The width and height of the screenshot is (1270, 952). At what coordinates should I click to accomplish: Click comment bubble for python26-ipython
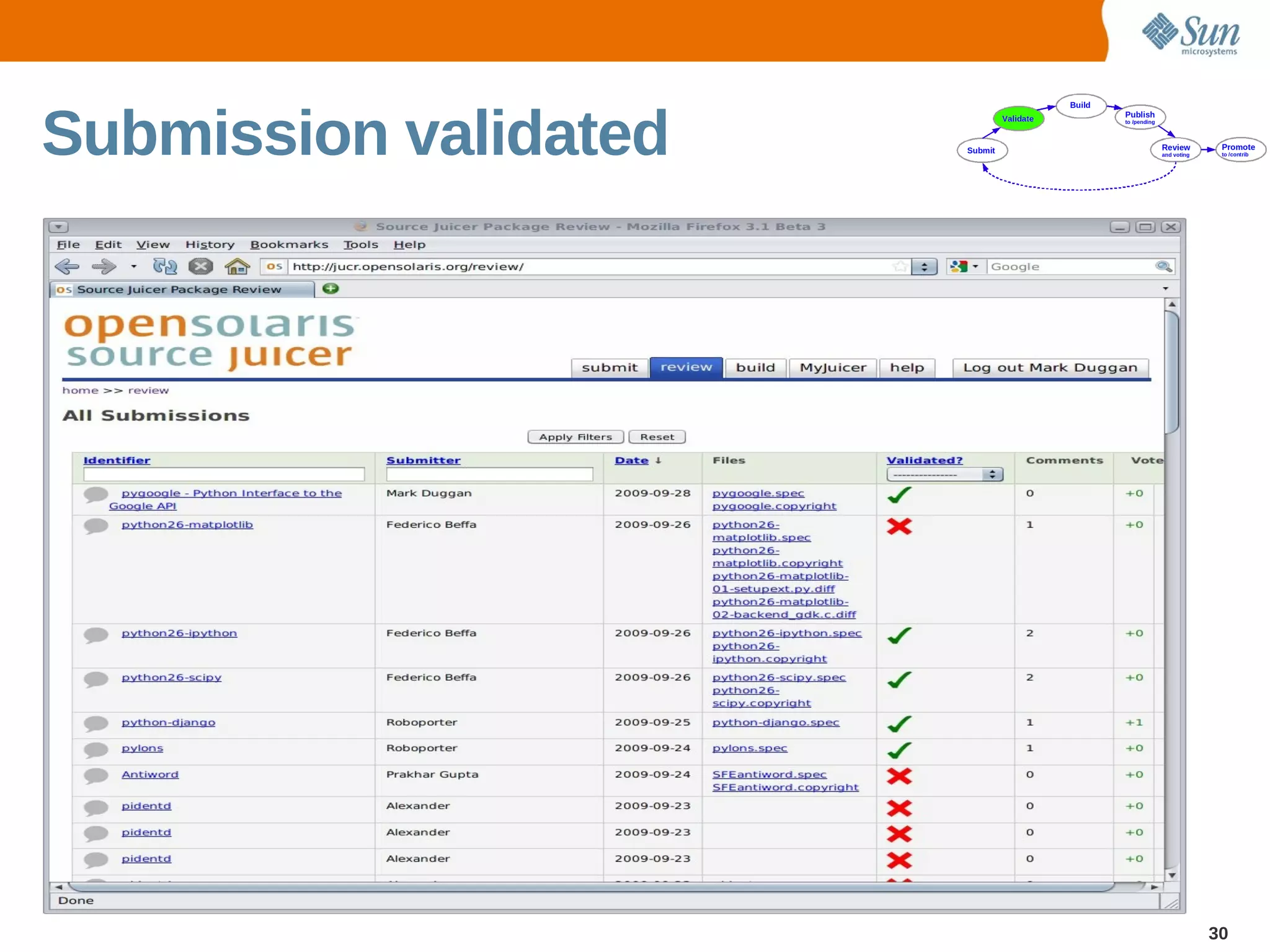[x=96, y=635]
